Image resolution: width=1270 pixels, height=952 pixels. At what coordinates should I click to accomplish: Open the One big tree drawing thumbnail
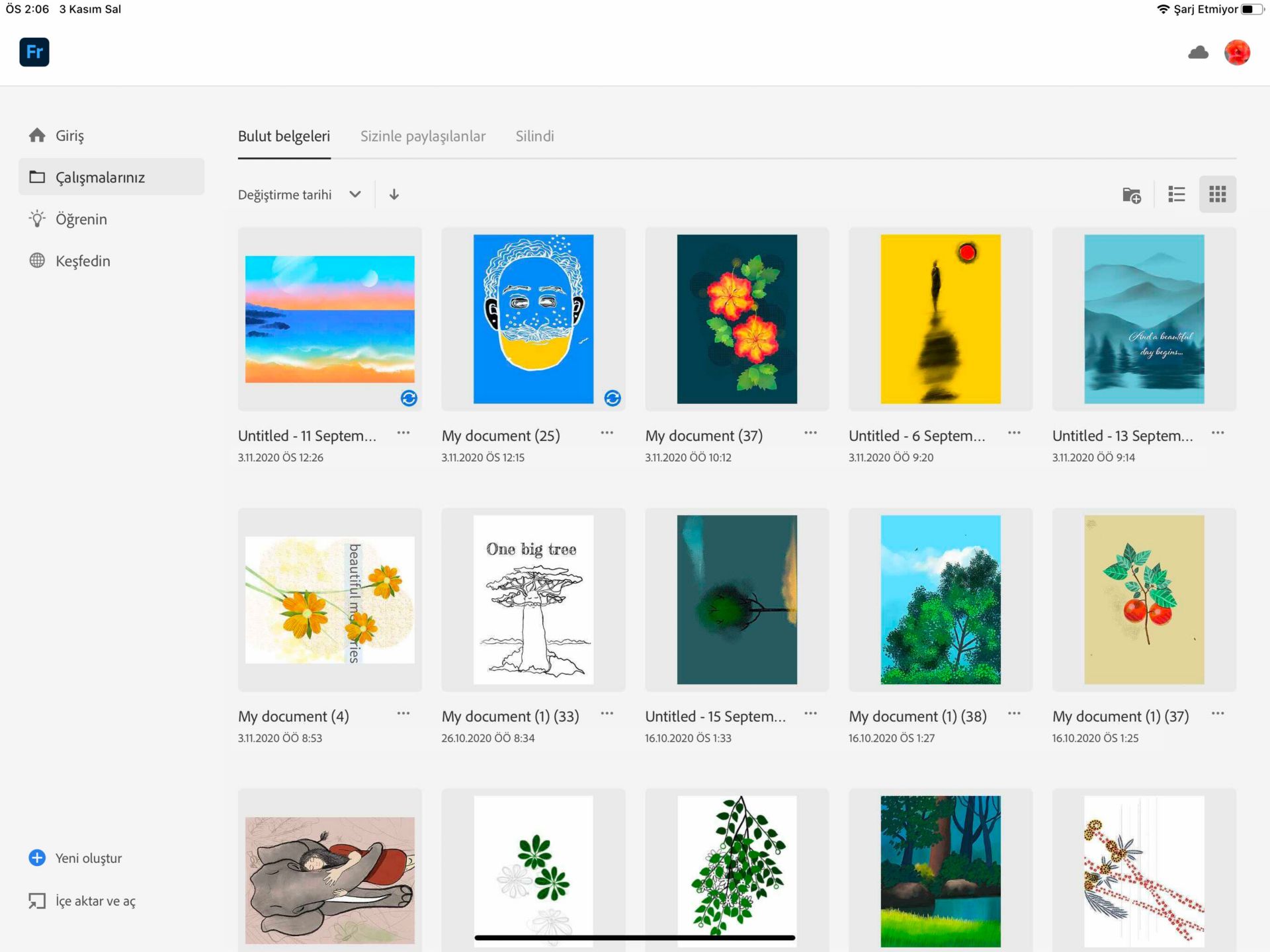click(x=533, y=600)
